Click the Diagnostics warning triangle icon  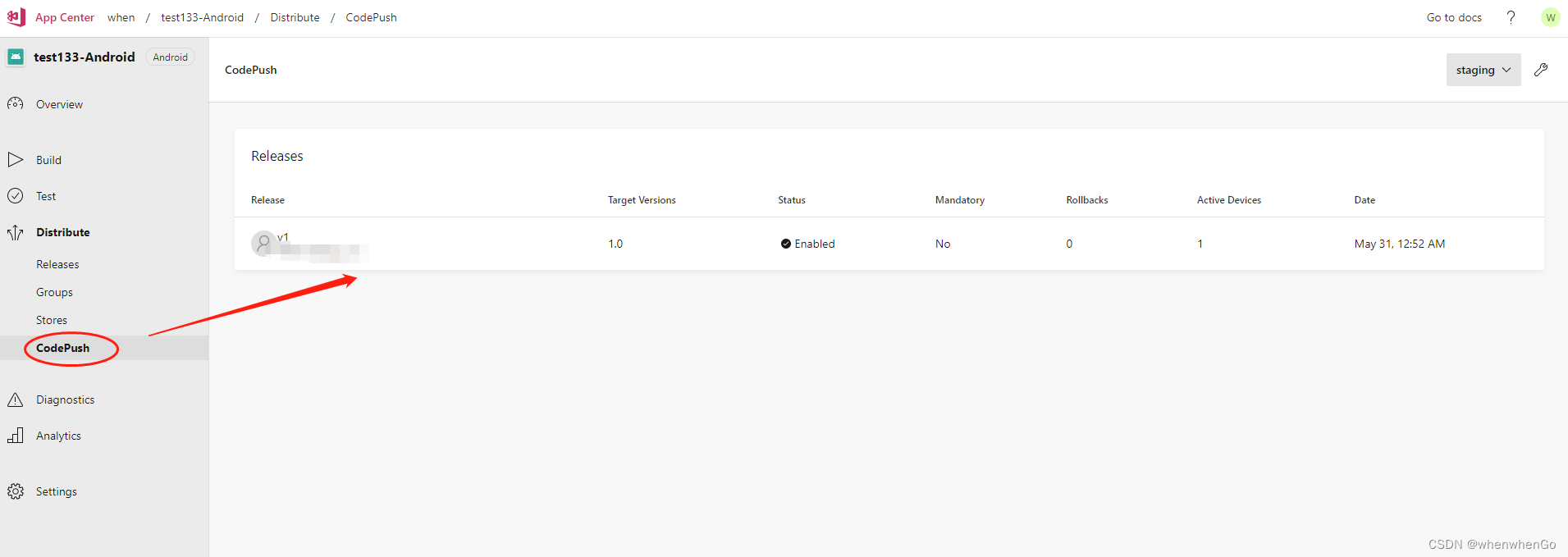coord(16,399)
